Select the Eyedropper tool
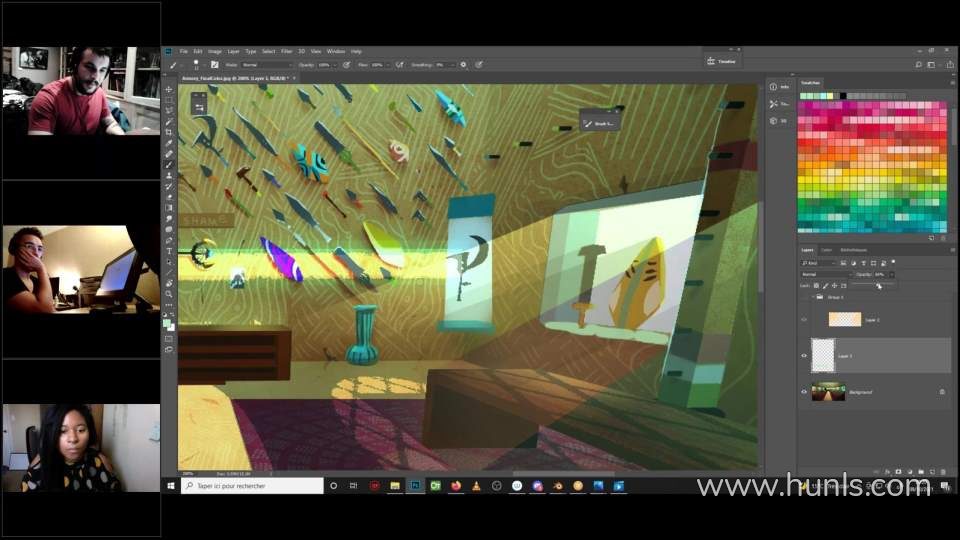 pos(169,143)
